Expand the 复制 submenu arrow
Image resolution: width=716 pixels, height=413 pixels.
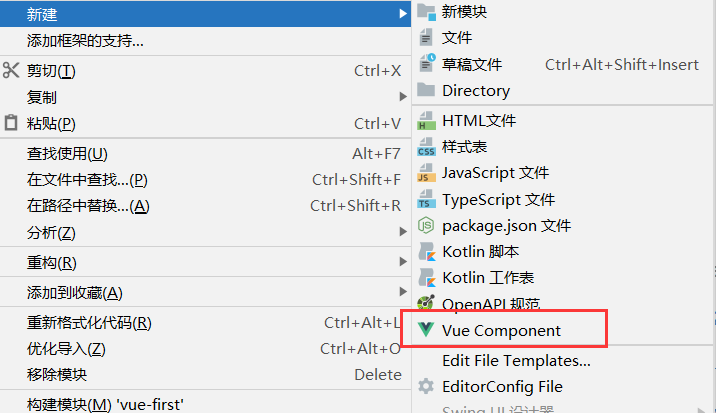click(x=402, y=96)
